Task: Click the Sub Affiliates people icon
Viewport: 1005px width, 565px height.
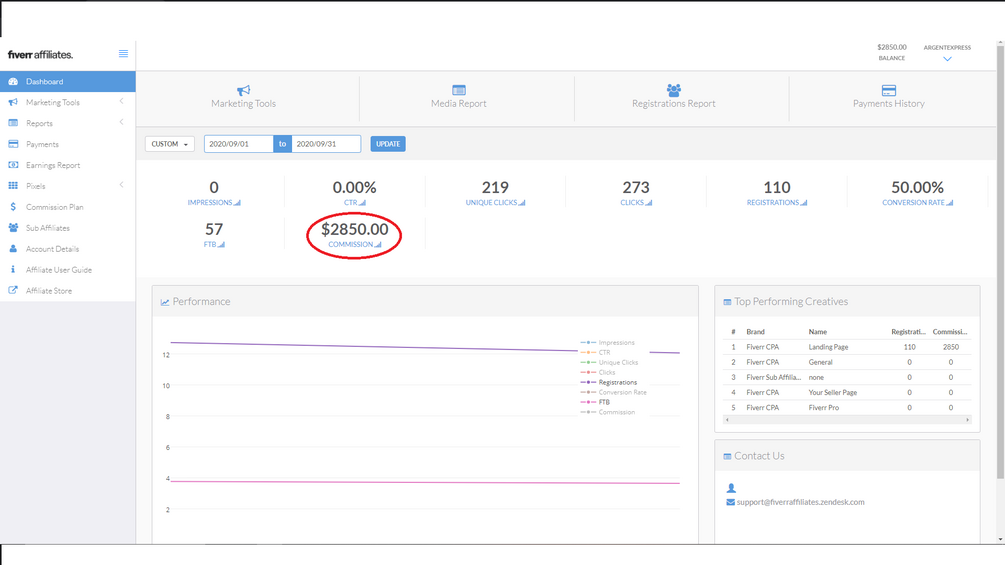Action: point(13,227)
